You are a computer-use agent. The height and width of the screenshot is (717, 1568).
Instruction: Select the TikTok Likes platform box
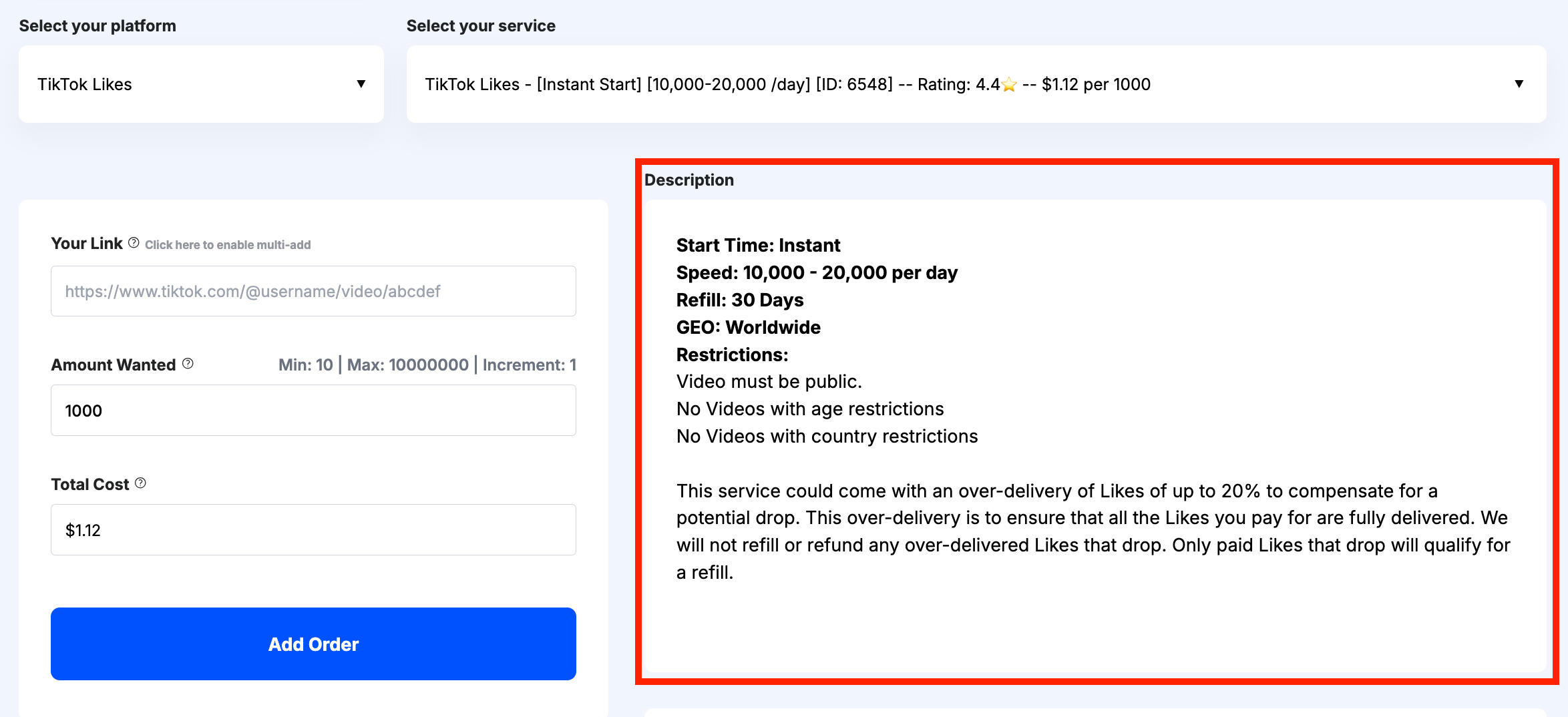200,84
